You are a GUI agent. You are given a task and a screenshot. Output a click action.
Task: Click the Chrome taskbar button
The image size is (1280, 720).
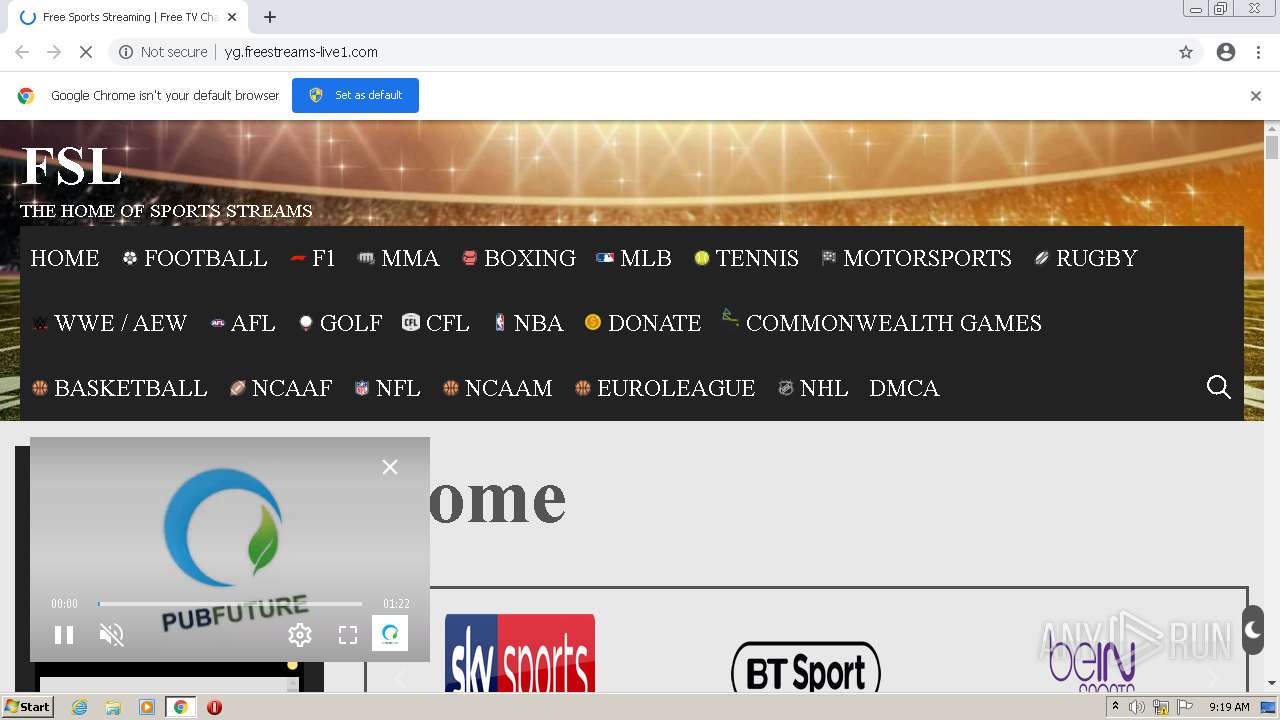tap(180, 707)
